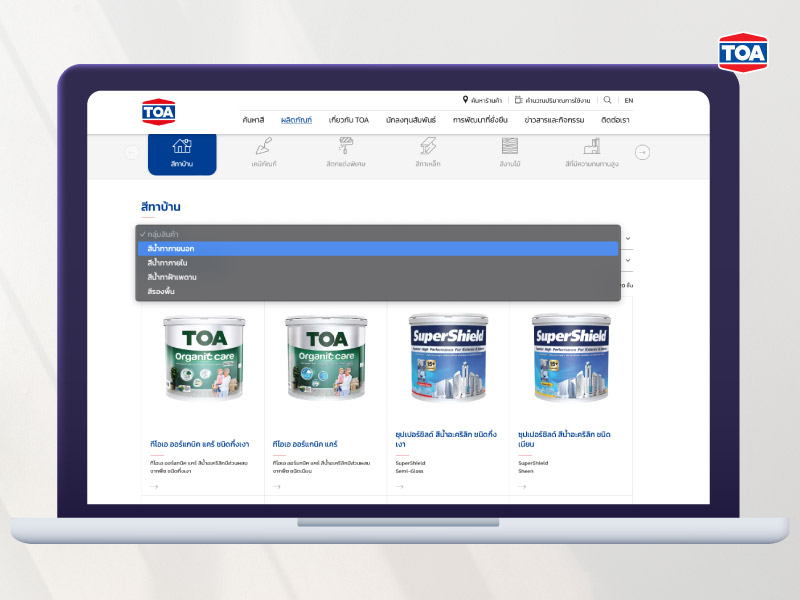800x600 pixels.
Task: Select the wood coating category icon
Action: pos(510,147)
